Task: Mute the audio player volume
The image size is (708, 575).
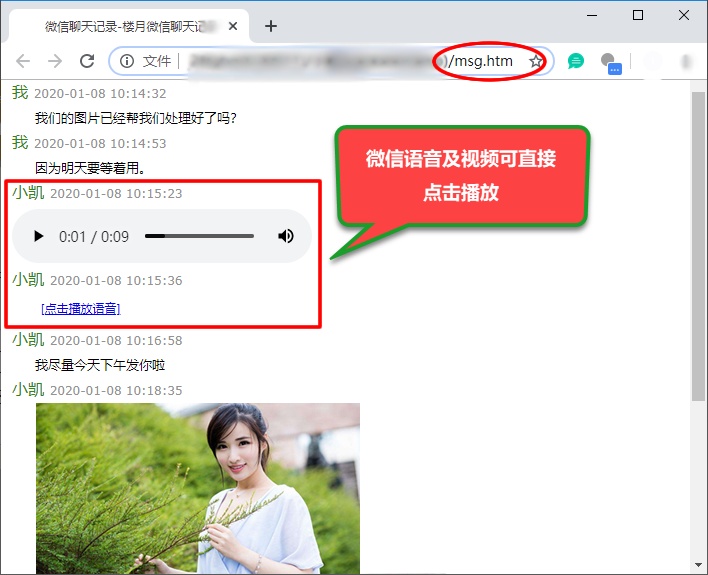Action: pos(286,236)
